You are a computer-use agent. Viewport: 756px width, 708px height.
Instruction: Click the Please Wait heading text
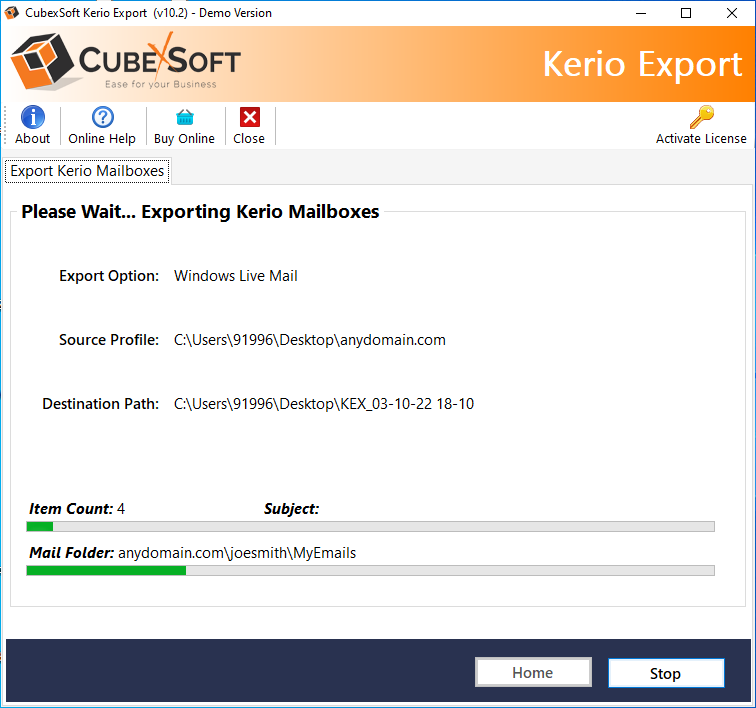point(200,212)
